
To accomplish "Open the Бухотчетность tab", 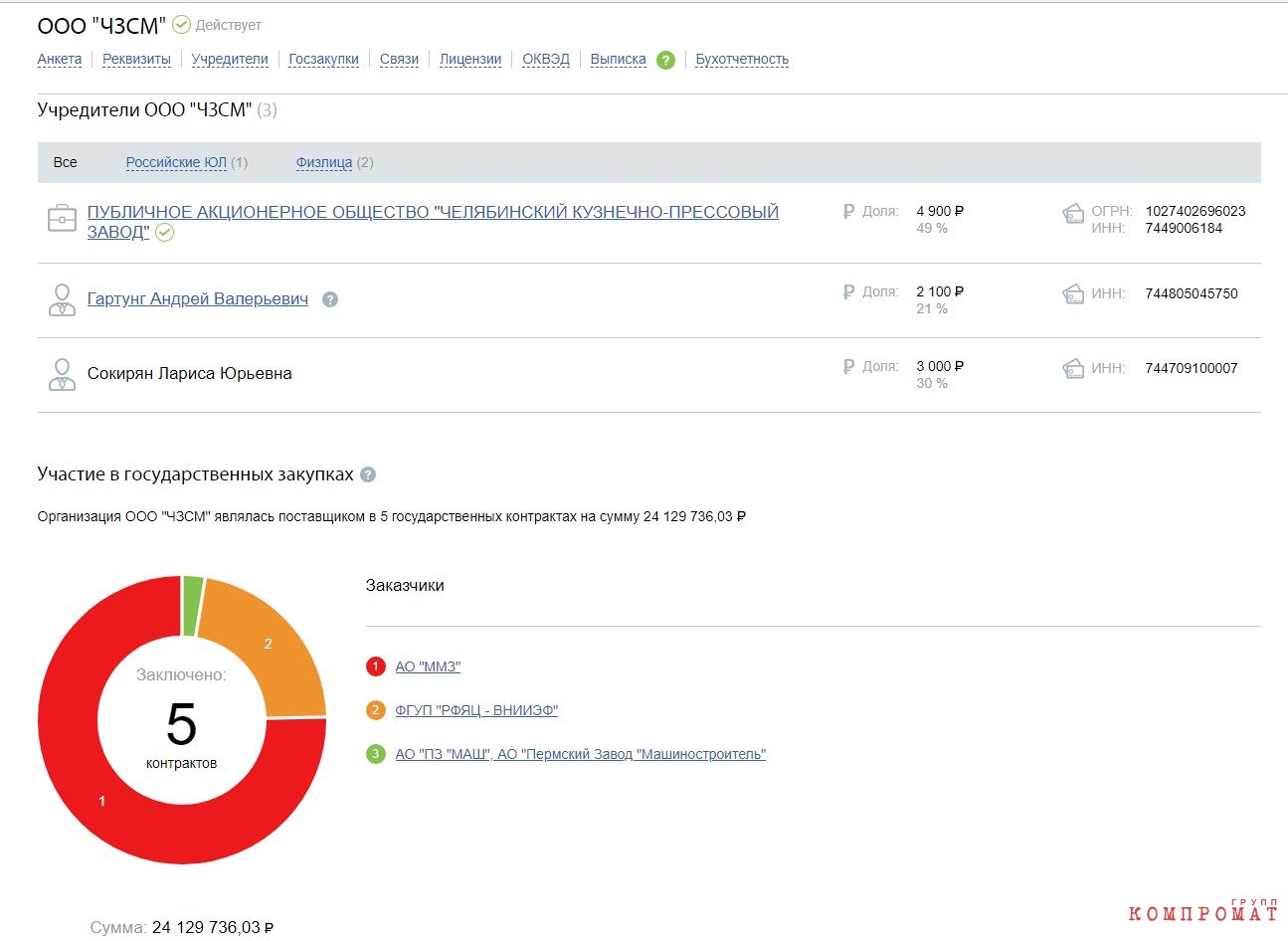I will click(x=742, y=60).
